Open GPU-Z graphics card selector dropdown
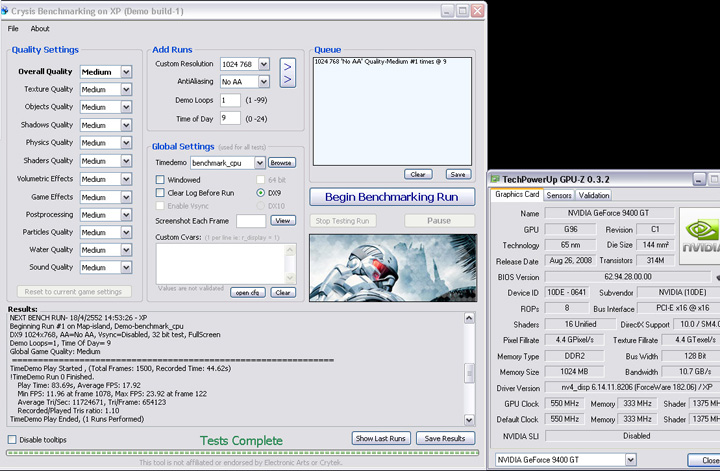 [x=630, y=460]
